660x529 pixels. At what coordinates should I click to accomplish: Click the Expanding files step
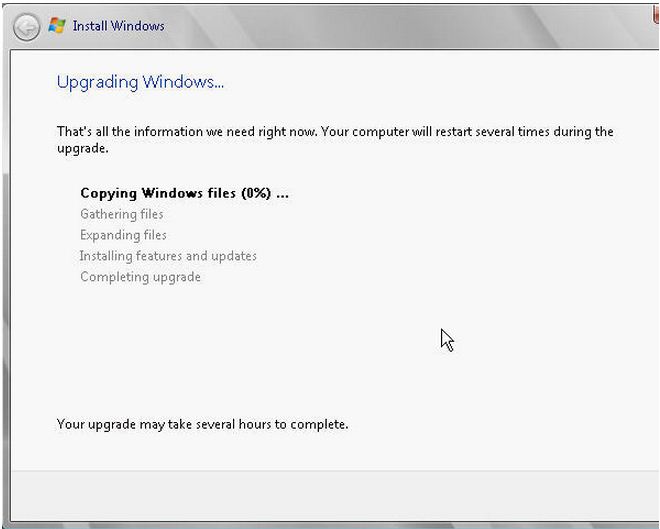pos(123,235)
